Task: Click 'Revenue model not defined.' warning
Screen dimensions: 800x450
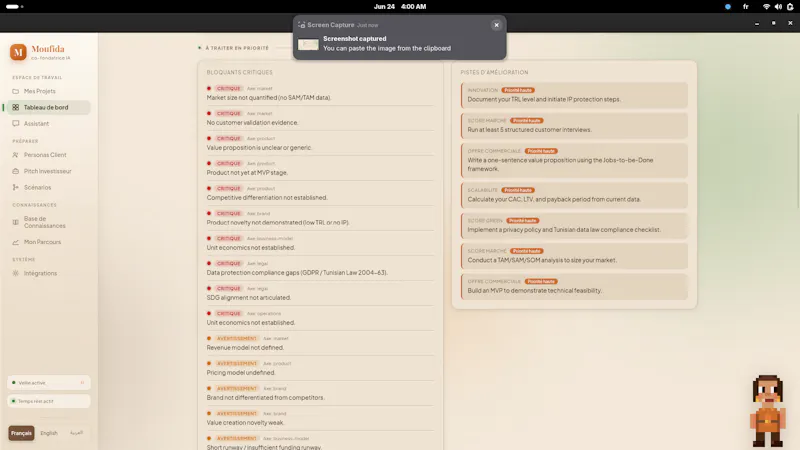Action: pyautogui.click(x=320, y=343)
